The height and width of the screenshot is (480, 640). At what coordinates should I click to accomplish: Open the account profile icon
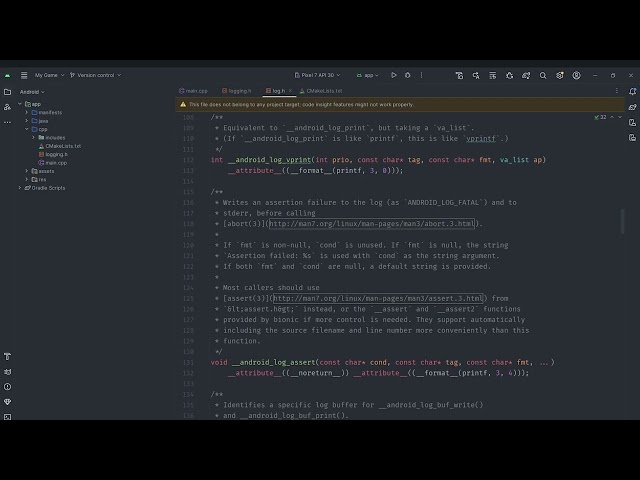[x=576, y=76]
